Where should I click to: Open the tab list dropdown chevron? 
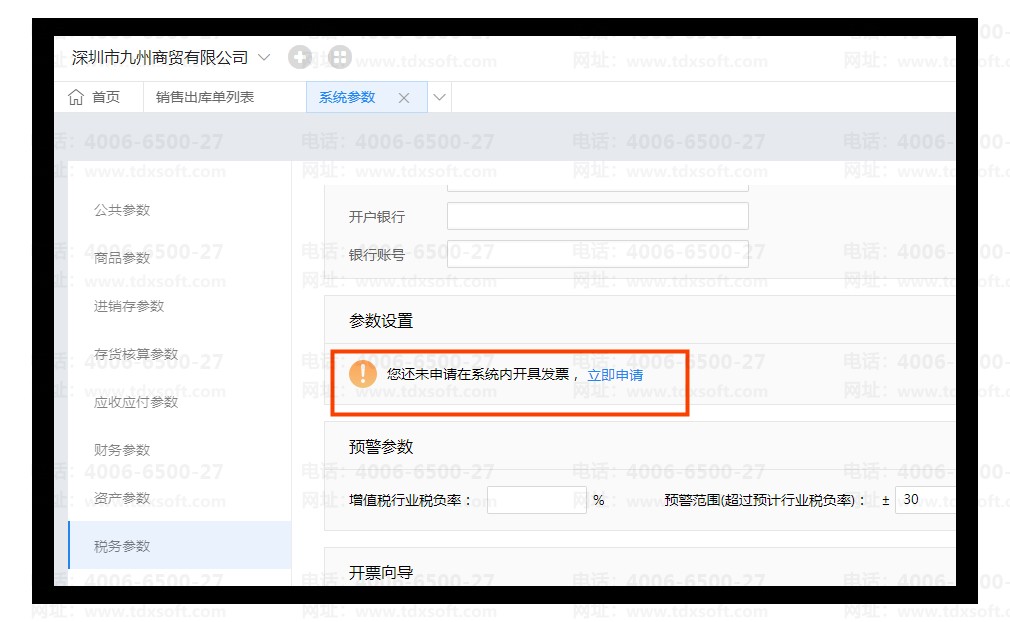(440, 97)
